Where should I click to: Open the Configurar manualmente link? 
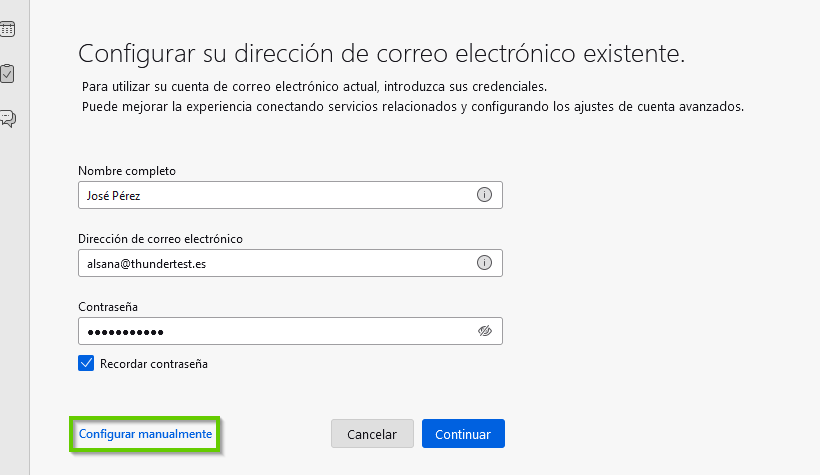(145, 434)
